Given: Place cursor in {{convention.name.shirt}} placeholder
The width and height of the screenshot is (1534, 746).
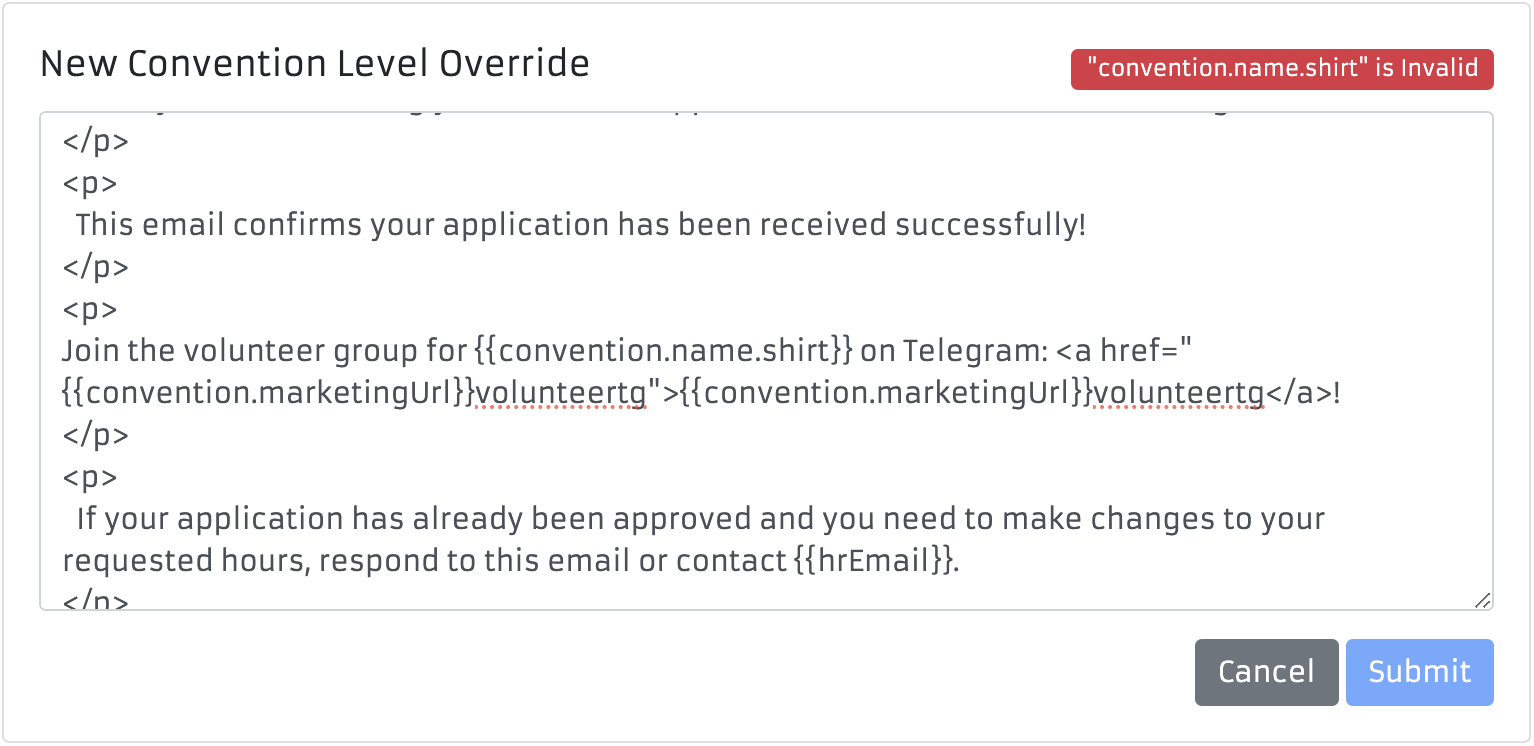Looking at the screenshot, I should (662, 352).
